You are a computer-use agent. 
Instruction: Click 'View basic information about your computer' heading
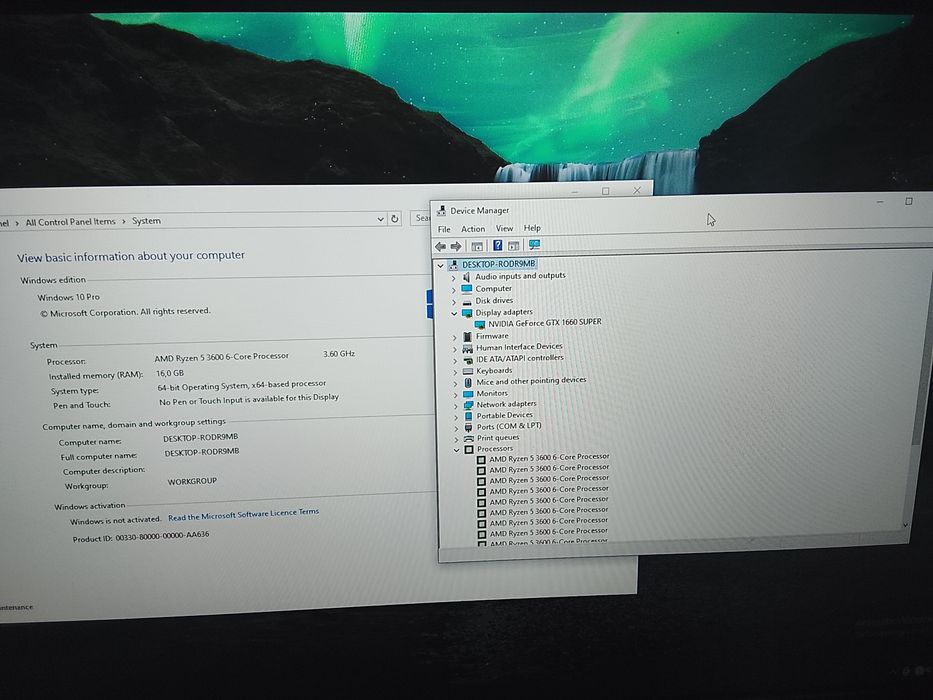click(131, 257)
